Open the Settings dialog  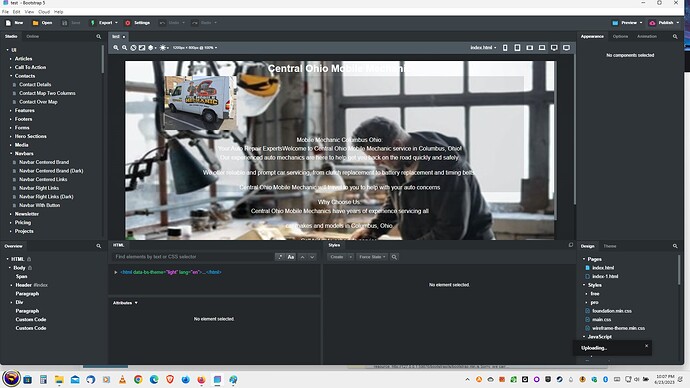[137, 23]
